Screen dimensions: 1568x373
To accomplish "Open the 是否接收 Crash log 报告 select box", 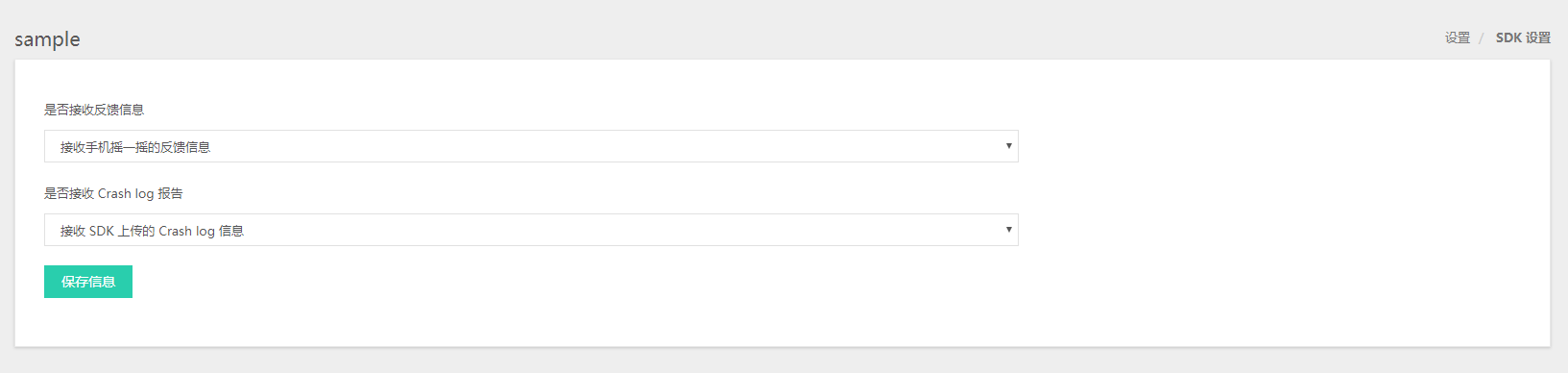I will [x=531, y=230].
